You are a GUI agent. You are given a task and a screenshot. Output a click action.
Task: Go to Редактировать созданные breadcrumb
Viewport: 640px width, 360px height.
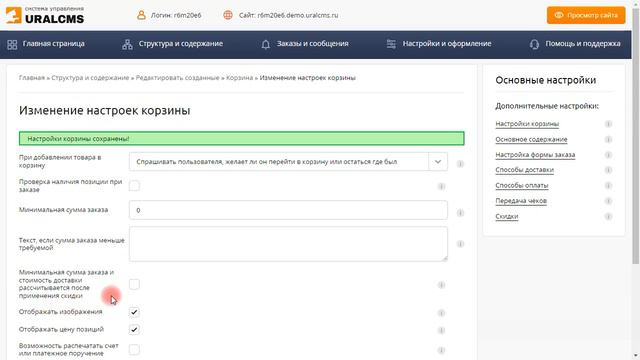178,78
